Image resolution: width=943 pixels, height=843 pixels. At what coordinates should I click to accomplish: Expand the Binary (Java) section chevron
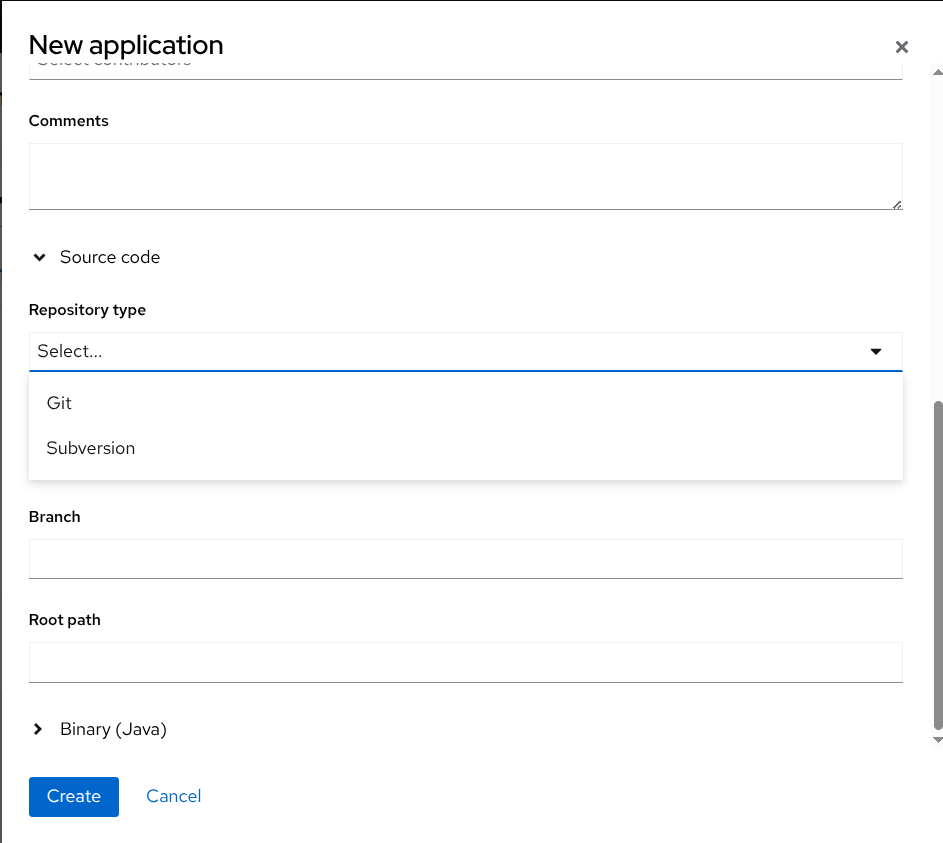pyautogui.click(x=39, y=730)
